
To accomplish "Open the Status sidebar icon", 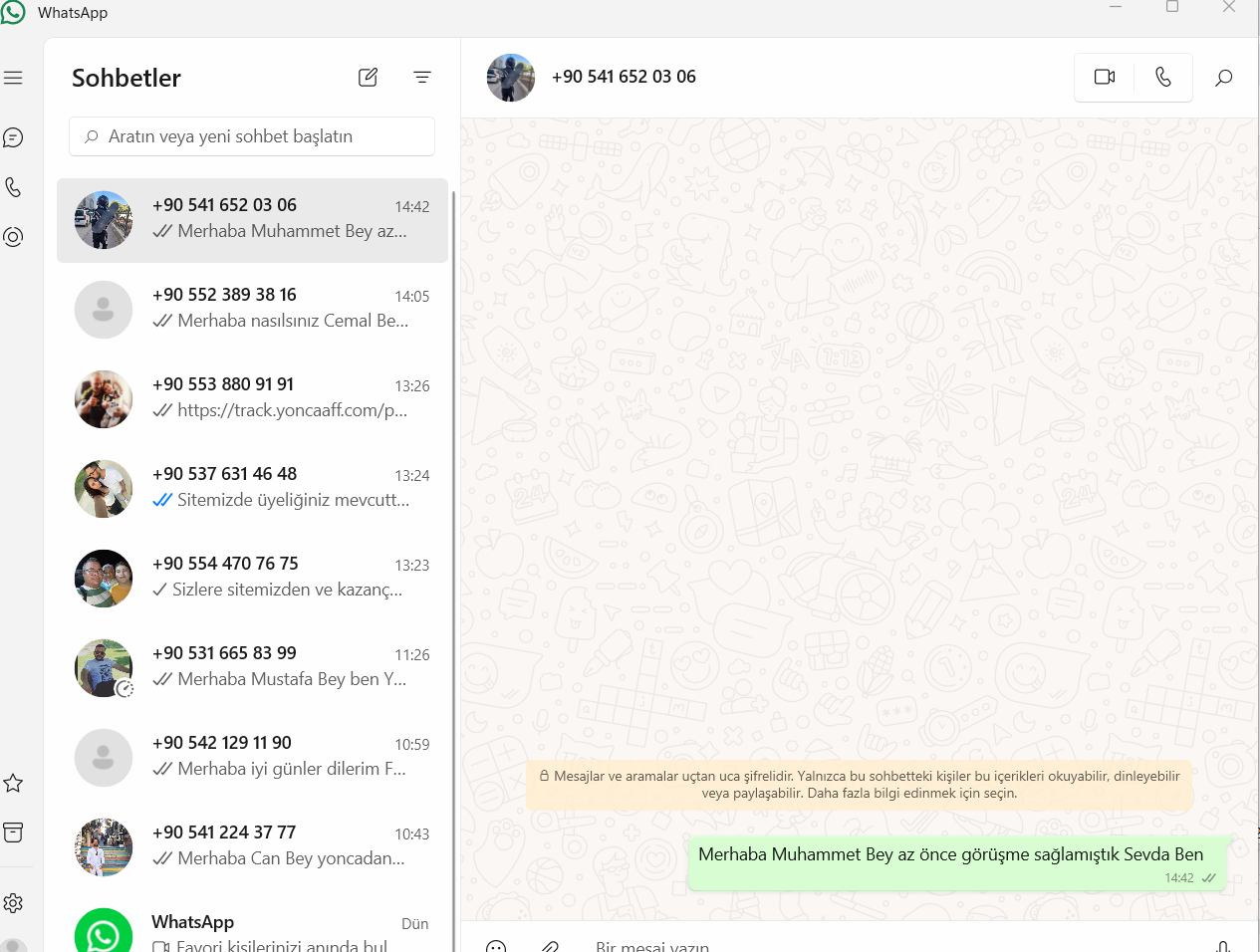I will click(13, 237).
